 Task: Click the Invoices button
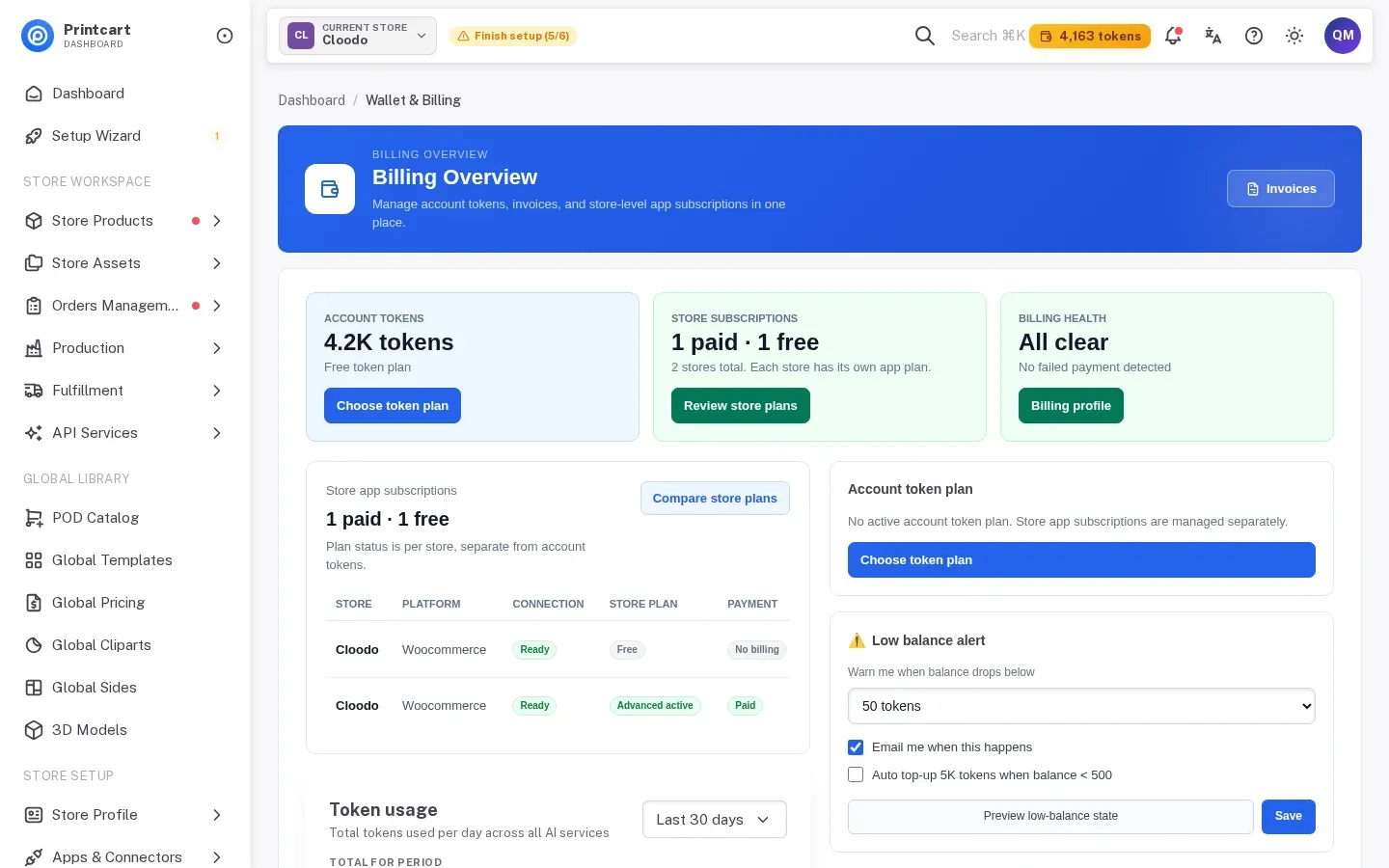coord(1281,189)
